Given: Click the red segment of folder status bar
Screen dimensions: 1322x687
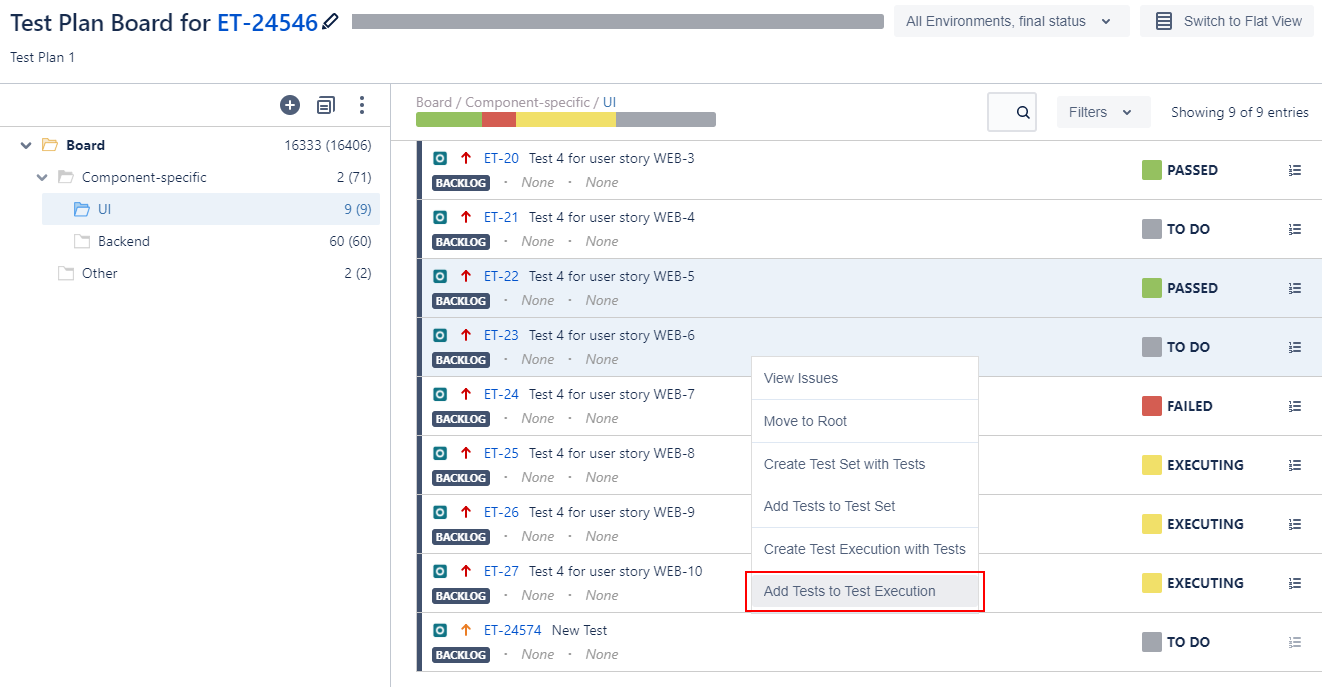Looking at the screenshot, I should click(x=499, y=119).
